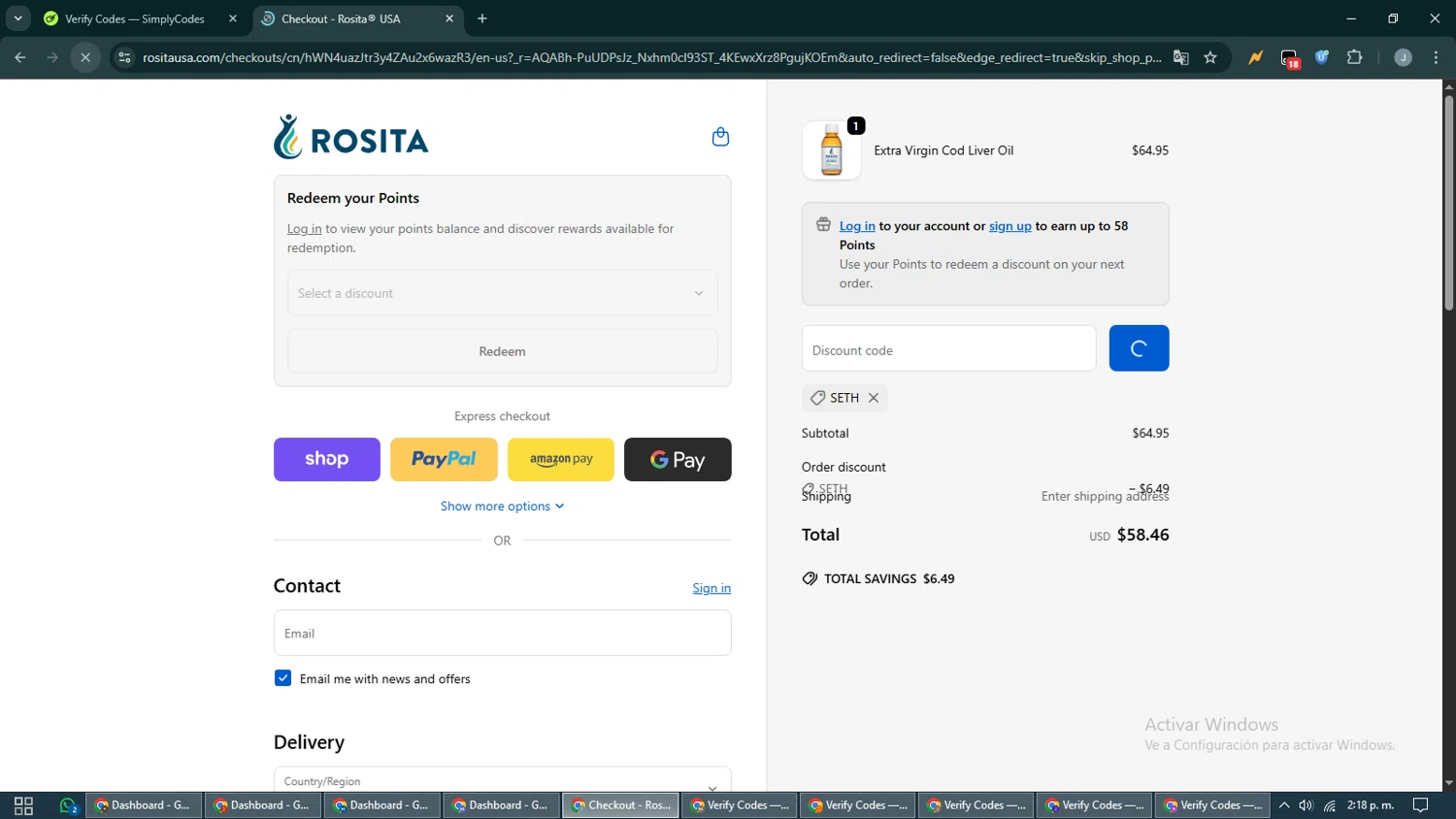Close the Checkout - Rosita tab

click(449, 18)
